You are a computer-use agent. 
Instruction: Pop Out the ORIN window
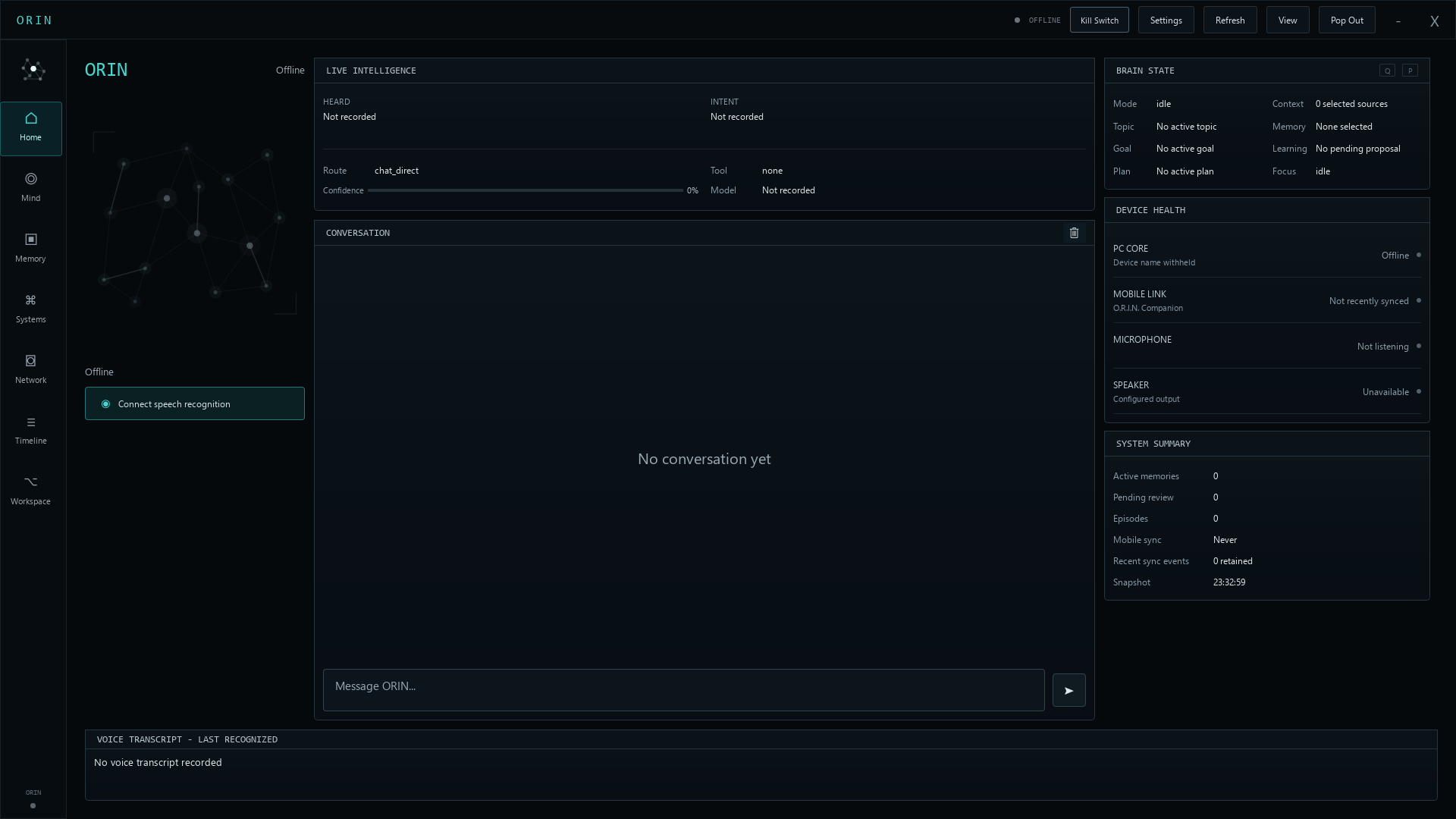click(1347, 20)
